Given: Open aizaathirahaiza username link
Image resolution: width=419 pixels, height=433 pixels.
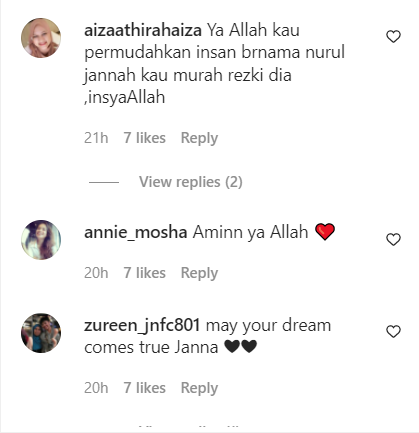Looking at the screenshot, I should [143, 30].
